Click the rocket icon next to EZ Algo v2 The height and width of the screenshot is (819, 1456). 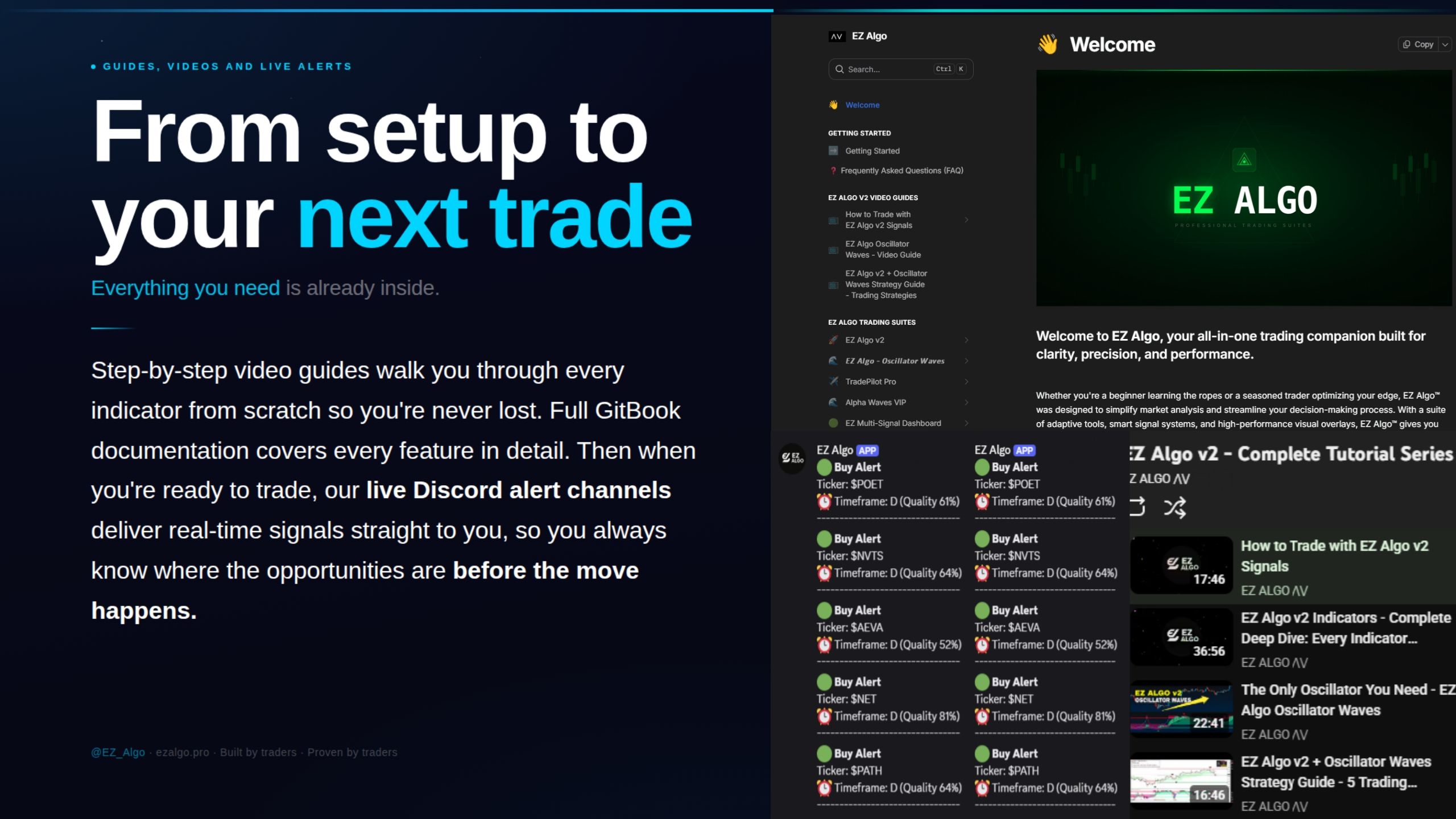[833, 340]
